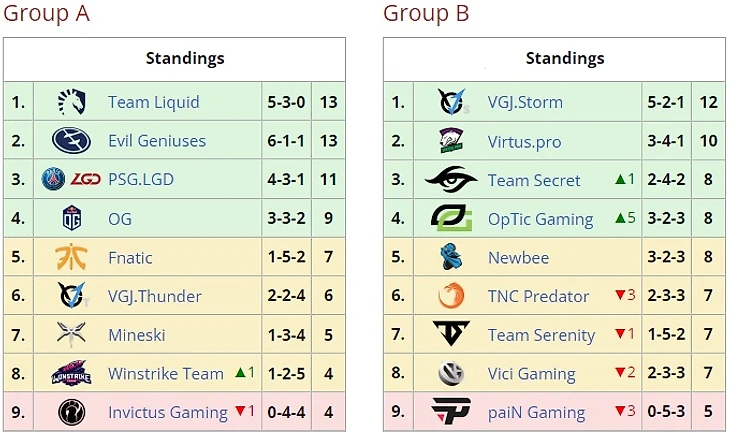Click the OG team logo

pyautogui.click(x=72, y=218)
